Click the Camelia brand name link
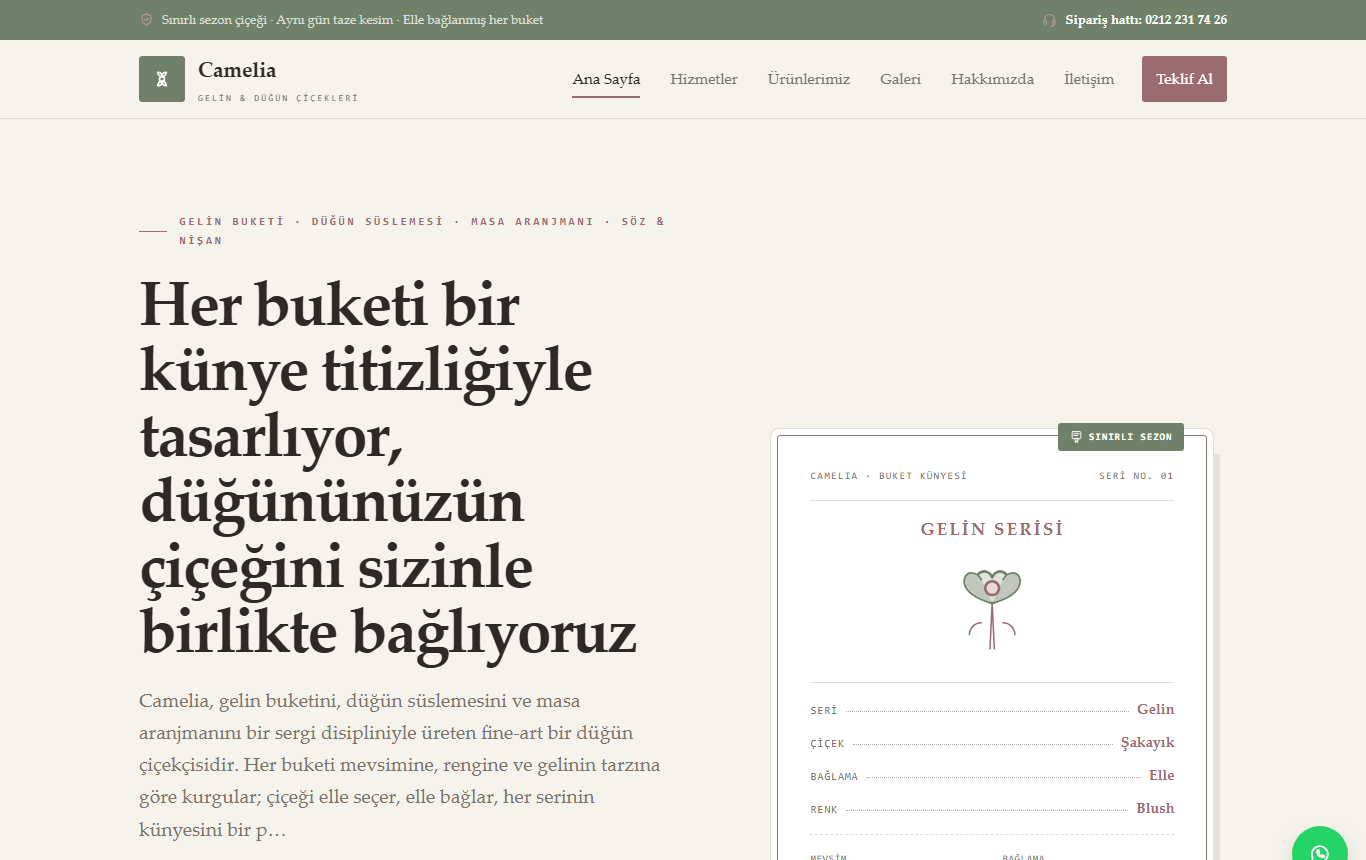 [237, 70]
